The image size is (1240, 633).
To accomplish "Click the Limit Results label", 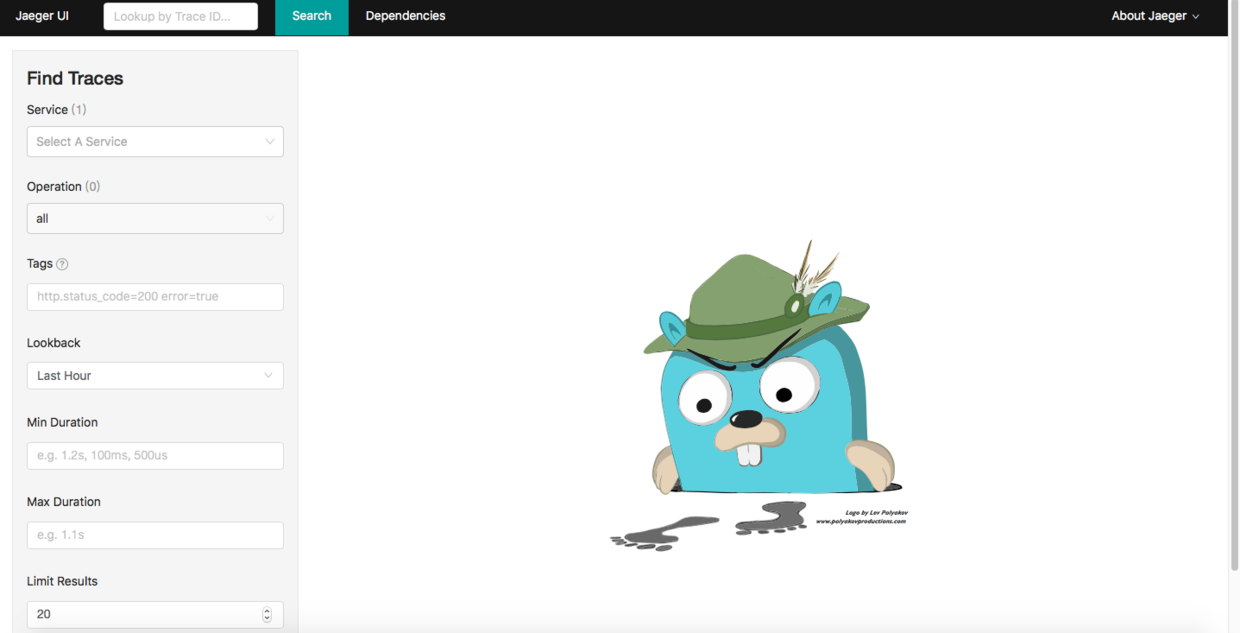I will (62, 581).
